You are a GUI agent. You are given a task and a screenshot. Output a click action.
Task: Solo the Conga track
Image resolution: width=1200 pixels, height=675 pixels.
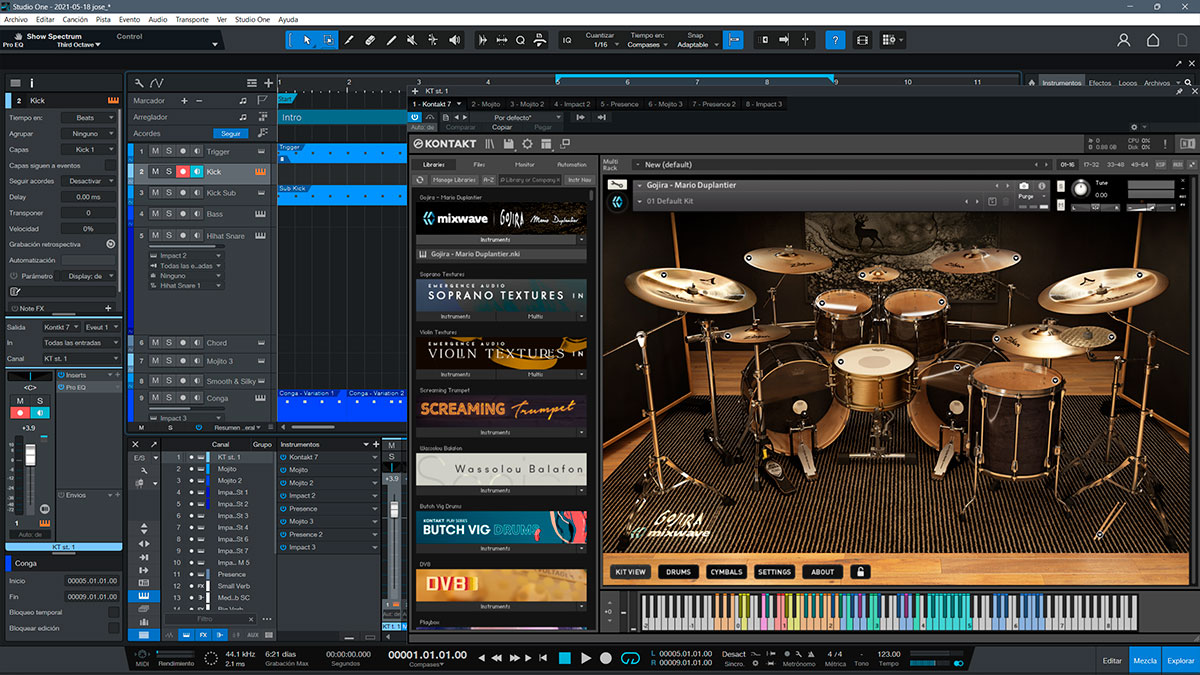tap(169, 399)
